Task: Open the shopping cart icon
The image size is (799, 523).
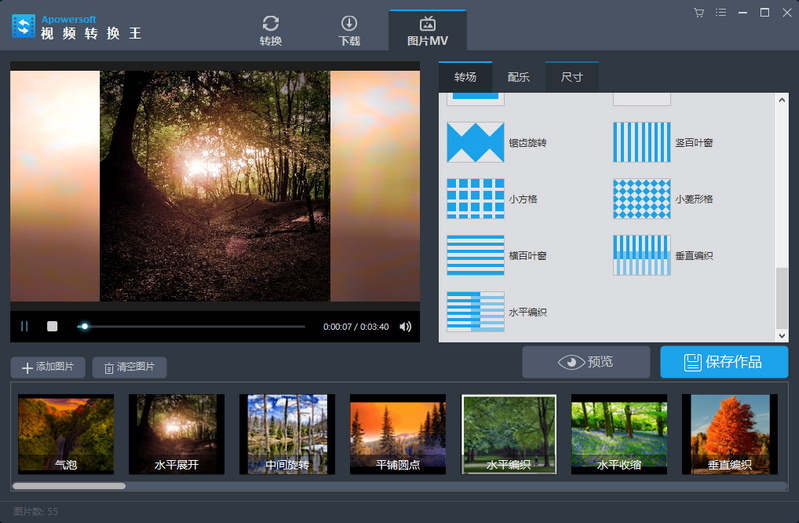Action: 699,13
